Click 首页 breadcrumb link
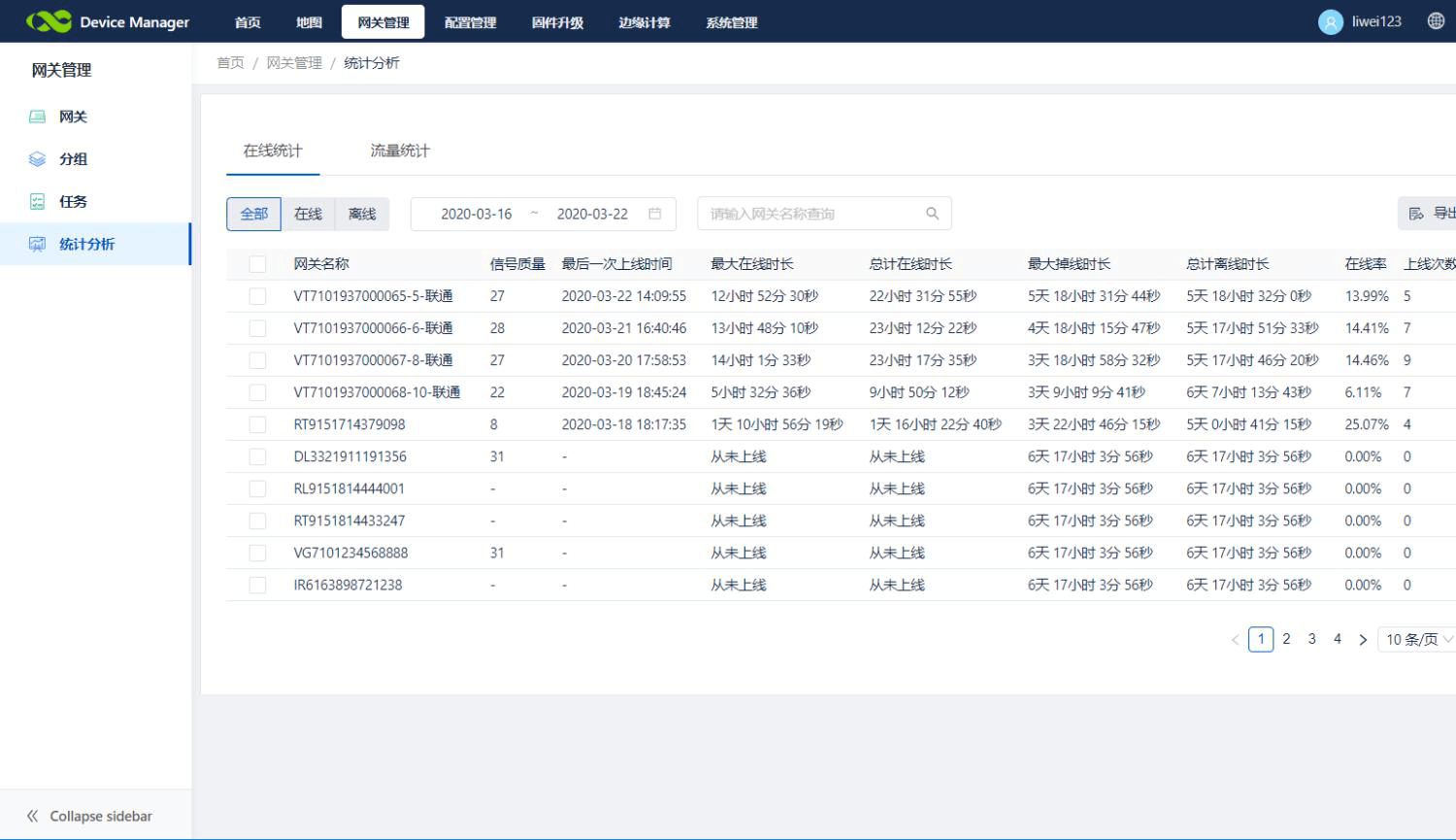 tap(230, 63)
